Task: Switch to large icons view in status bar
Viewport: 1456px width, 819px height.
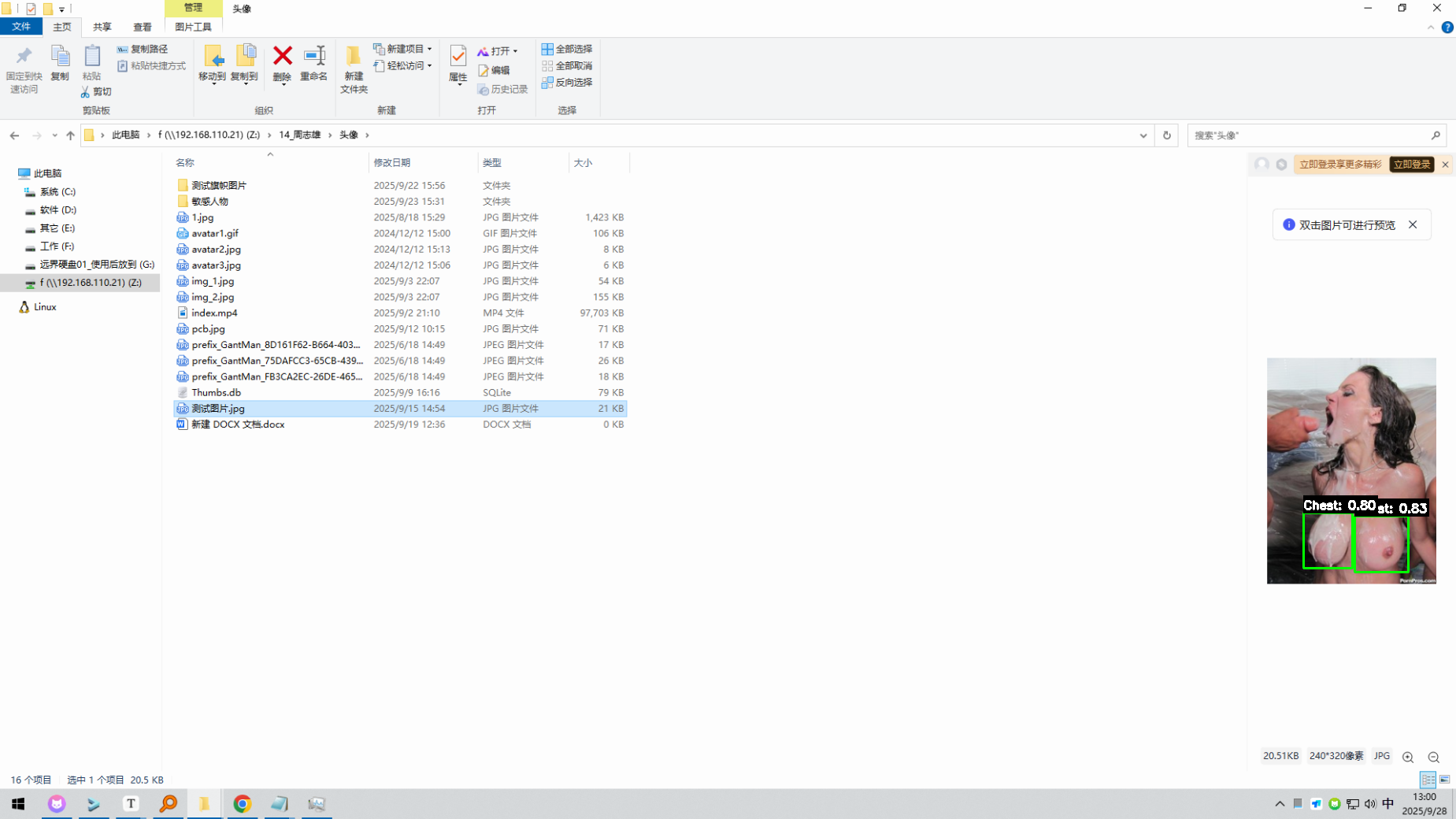Action: click(1444, 780)
